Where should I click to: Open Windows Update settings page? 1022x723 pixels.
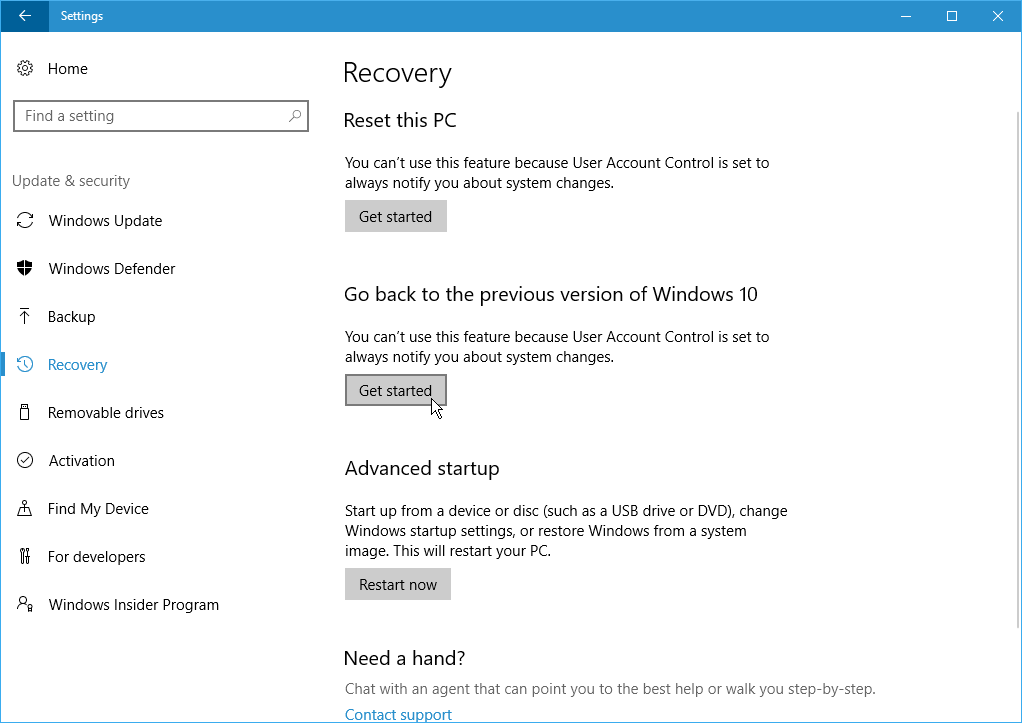(x=105, y=221)
